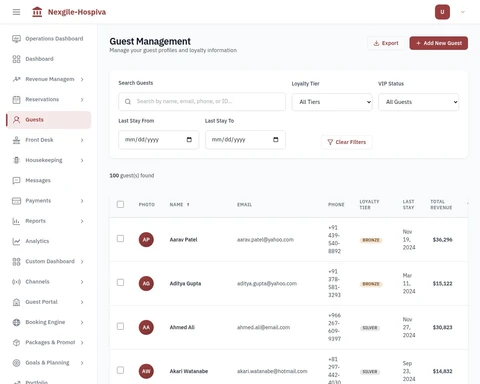Viewport: 480px width, 384px height.
Task: Focus the Search Guests input field
Action: (202, 102)
